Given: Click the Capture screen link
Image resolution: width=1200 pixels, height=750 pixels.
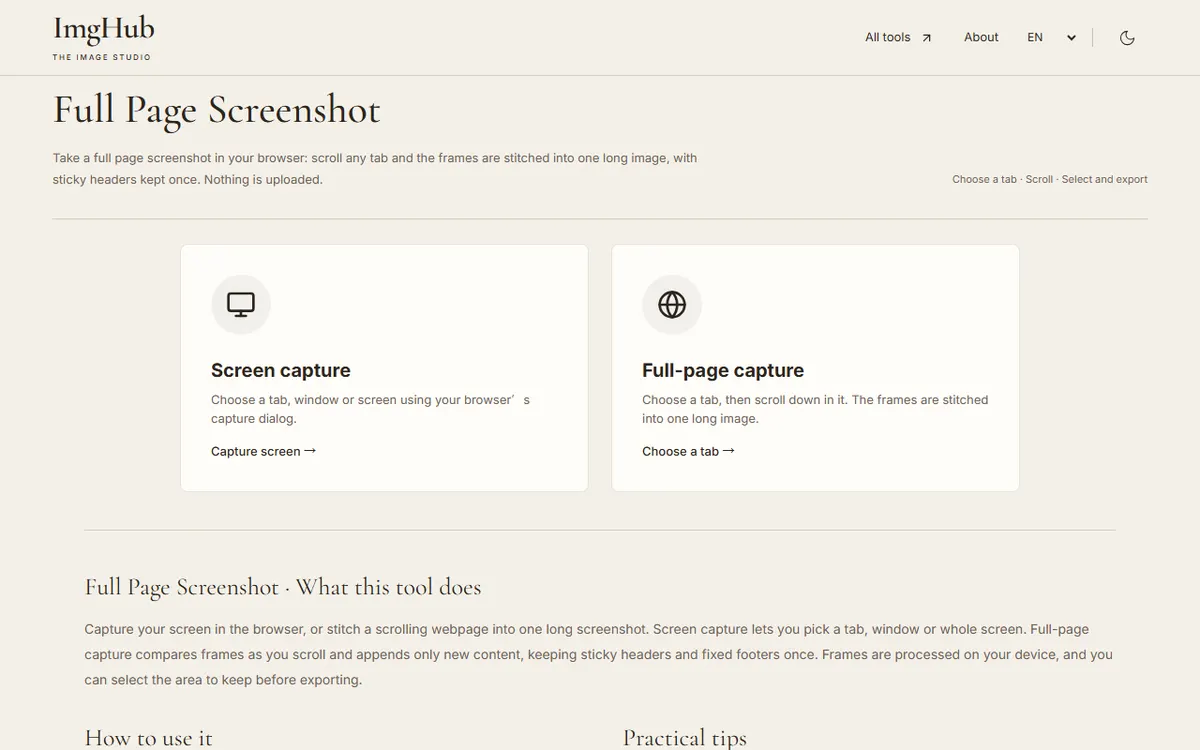Looking at the screenshot, I should click(x=263, y=451).
